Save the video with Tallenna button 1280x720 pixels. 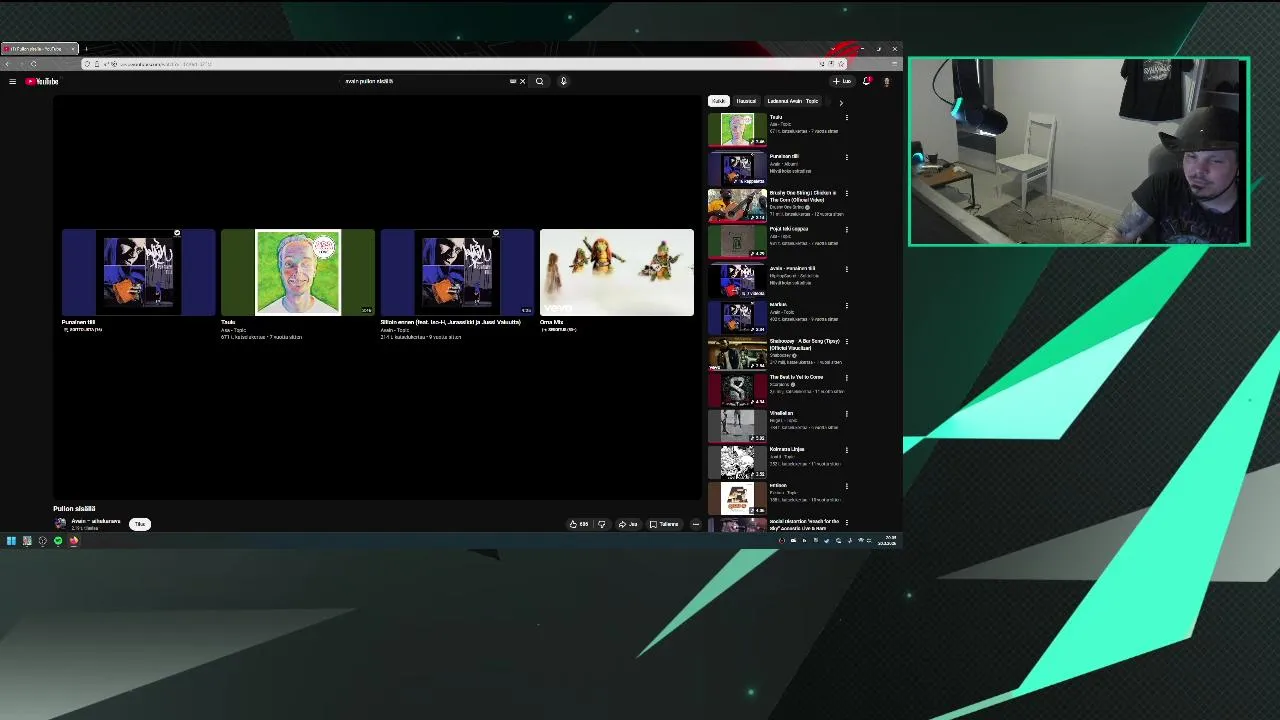[664, 524]
